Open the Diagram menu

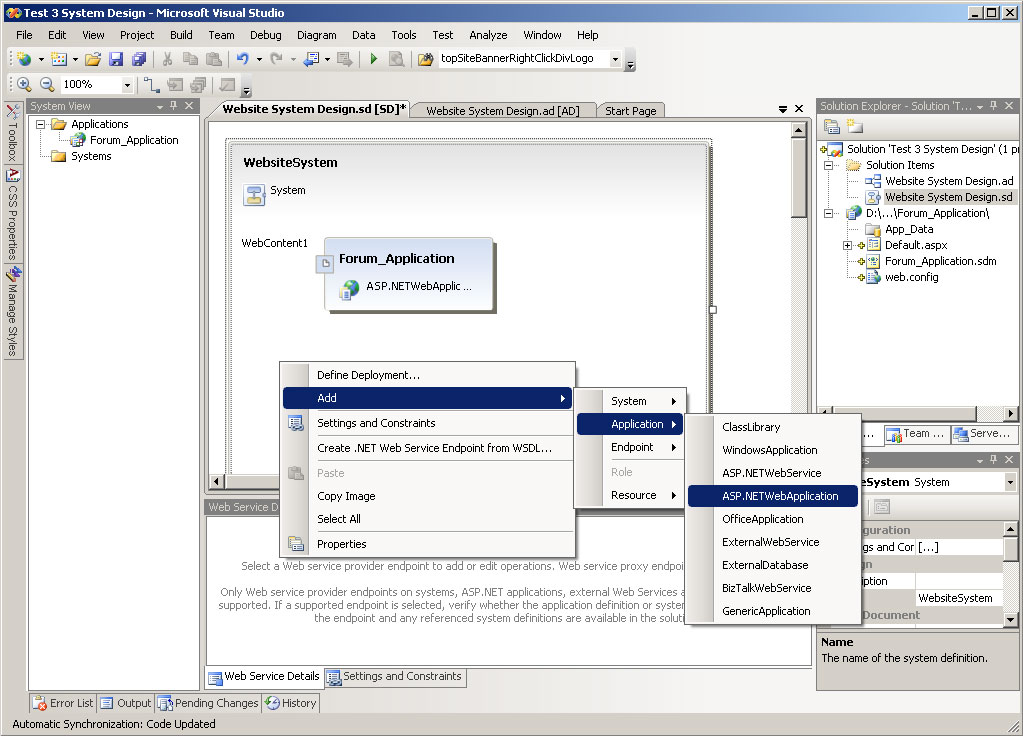pos(316,35)
